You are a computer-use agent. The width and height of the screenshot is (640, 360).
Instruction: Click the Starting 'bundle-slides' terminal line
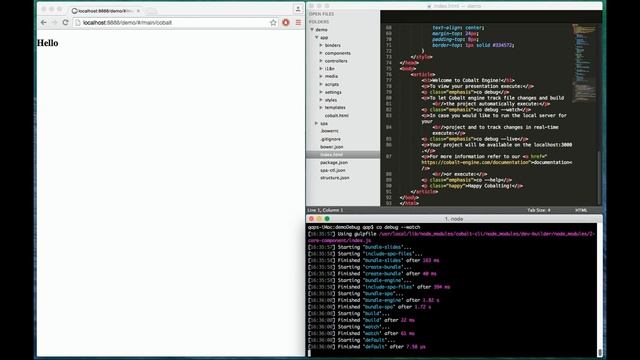pos(360,247)
